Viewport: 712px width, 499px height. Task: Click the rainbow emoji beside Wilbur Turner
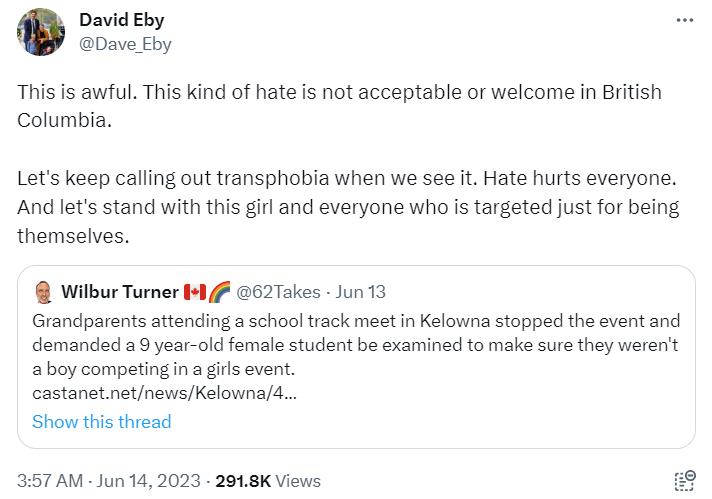[218, 292]
